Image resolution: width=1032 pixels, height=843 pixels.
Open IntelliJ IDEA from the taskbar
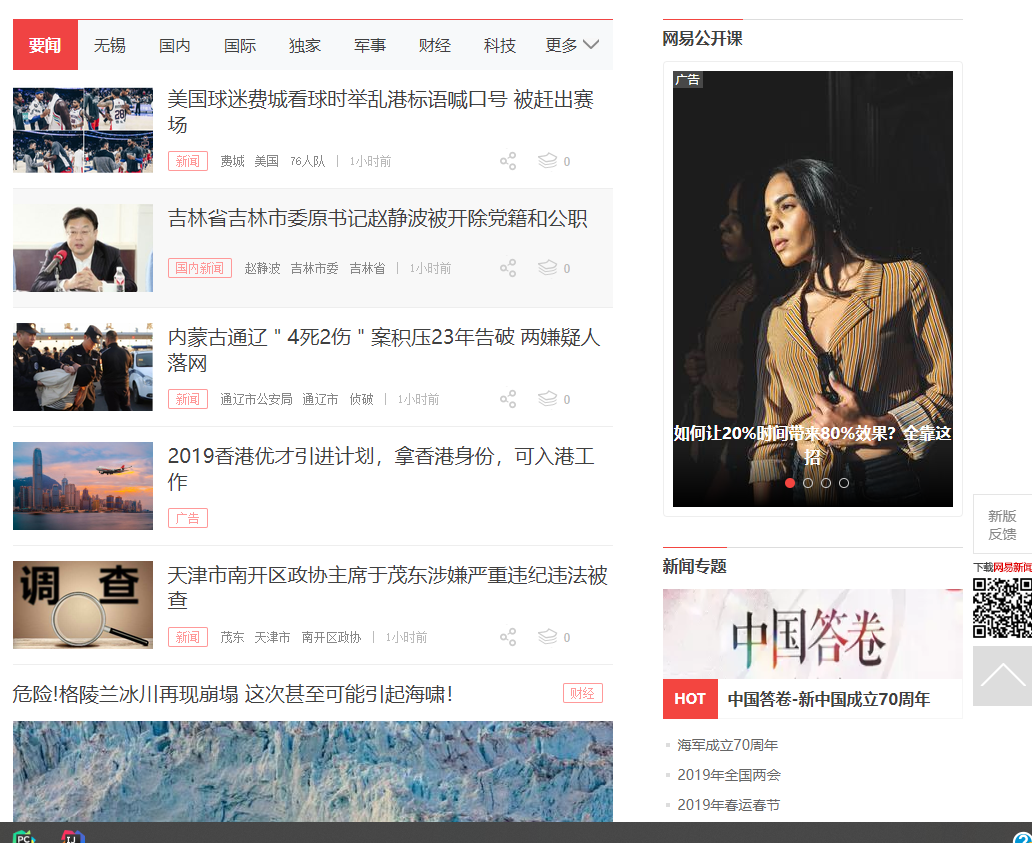73,836
